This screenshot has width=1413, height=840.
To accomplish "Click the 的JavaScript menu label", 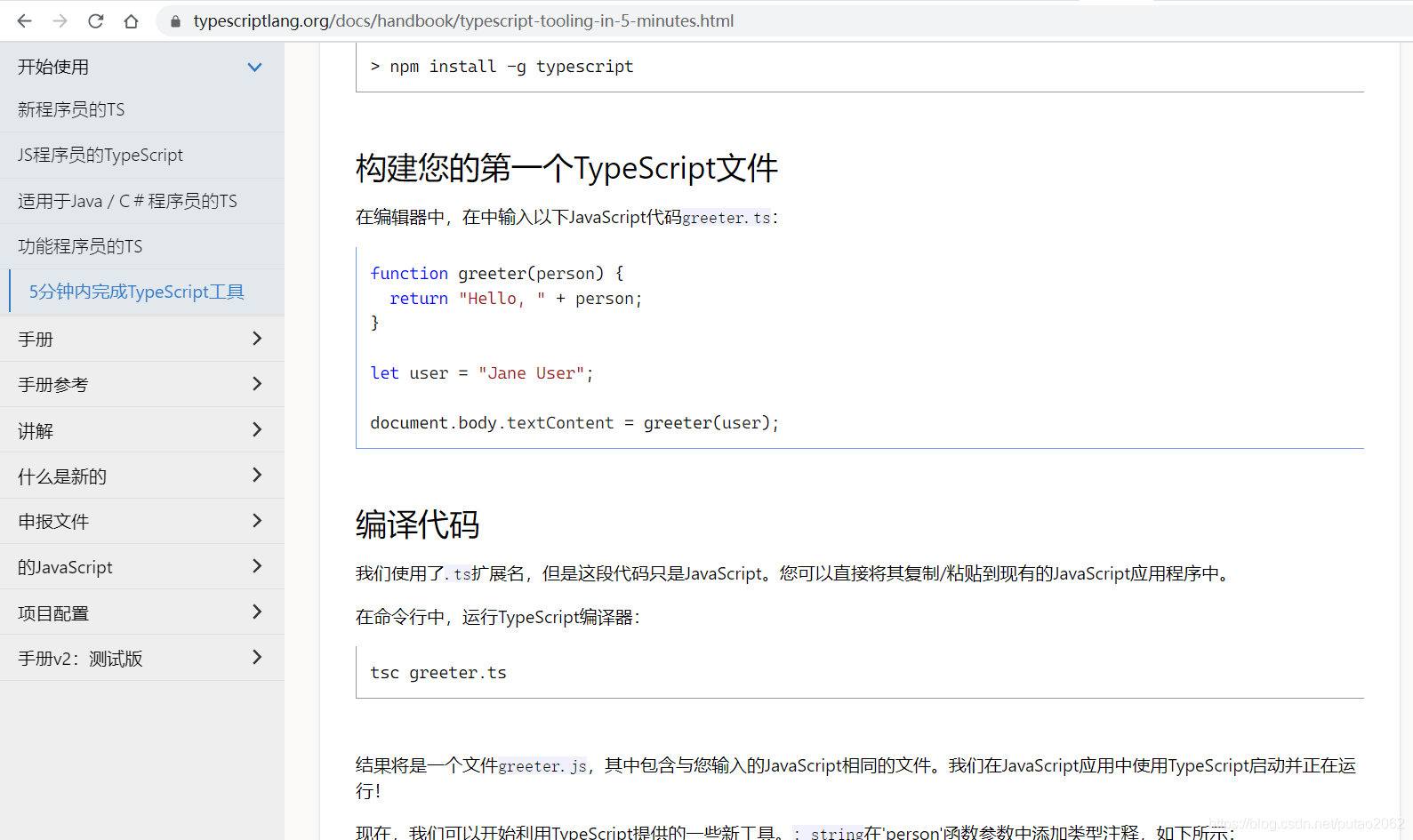I will [x=65, y=567].
